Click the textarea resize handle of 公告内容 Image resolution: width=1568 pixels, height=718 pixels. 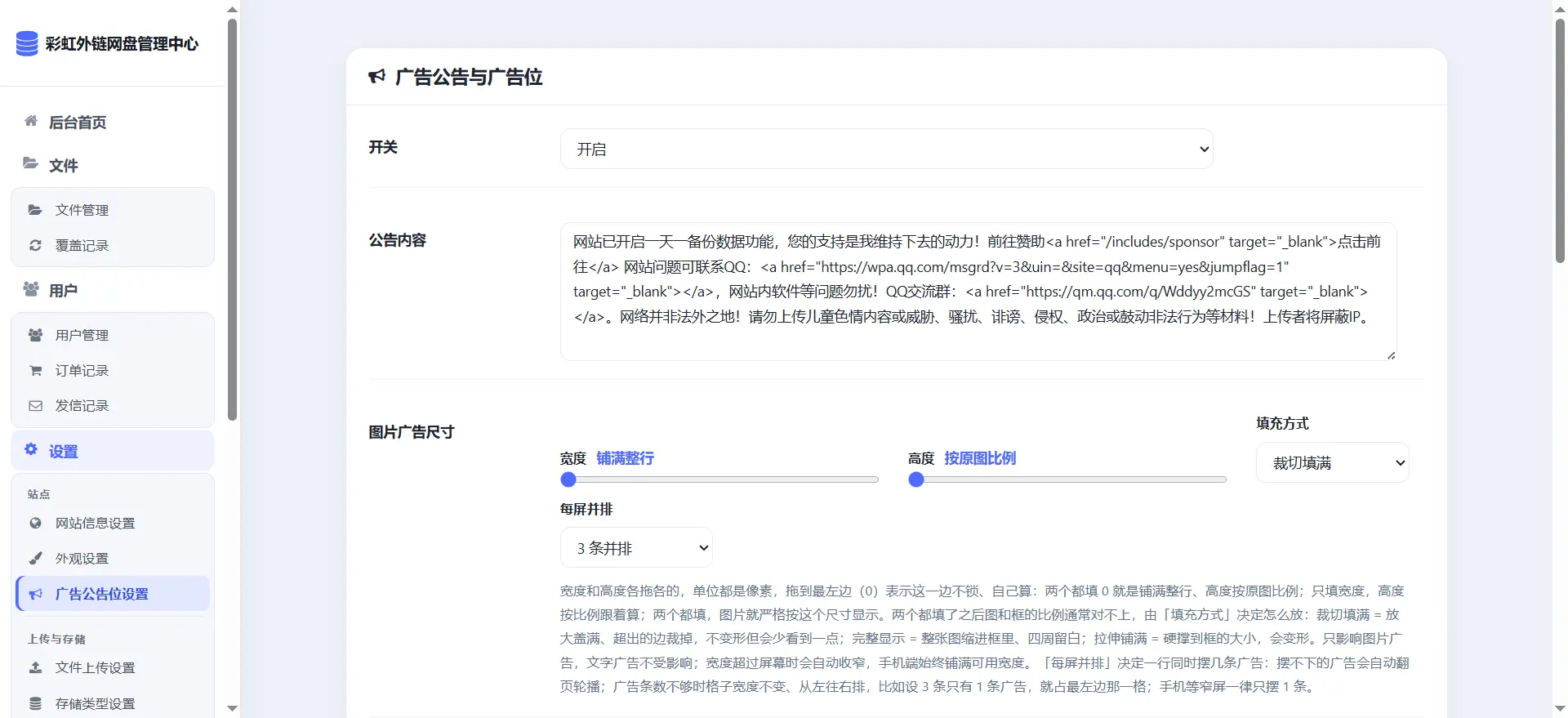pyautogui.click(x=1391, y=355)
